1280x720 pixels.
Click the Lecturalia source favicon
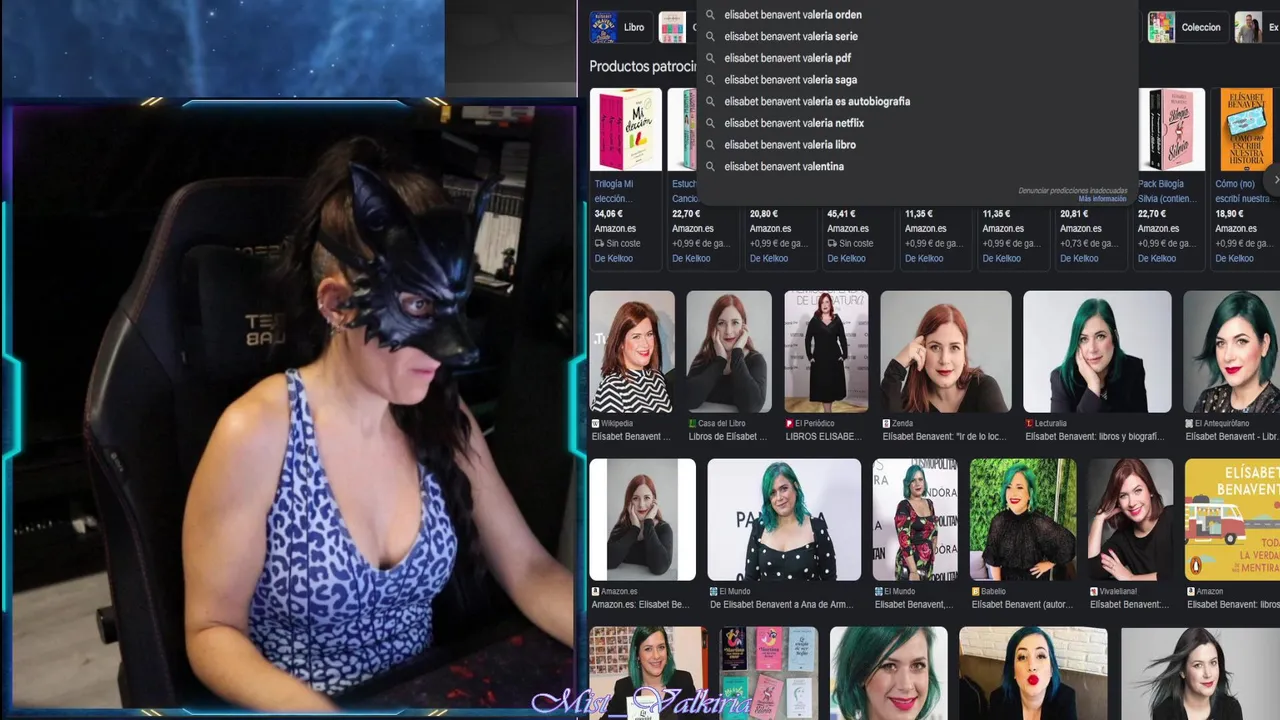point(1029,424)
